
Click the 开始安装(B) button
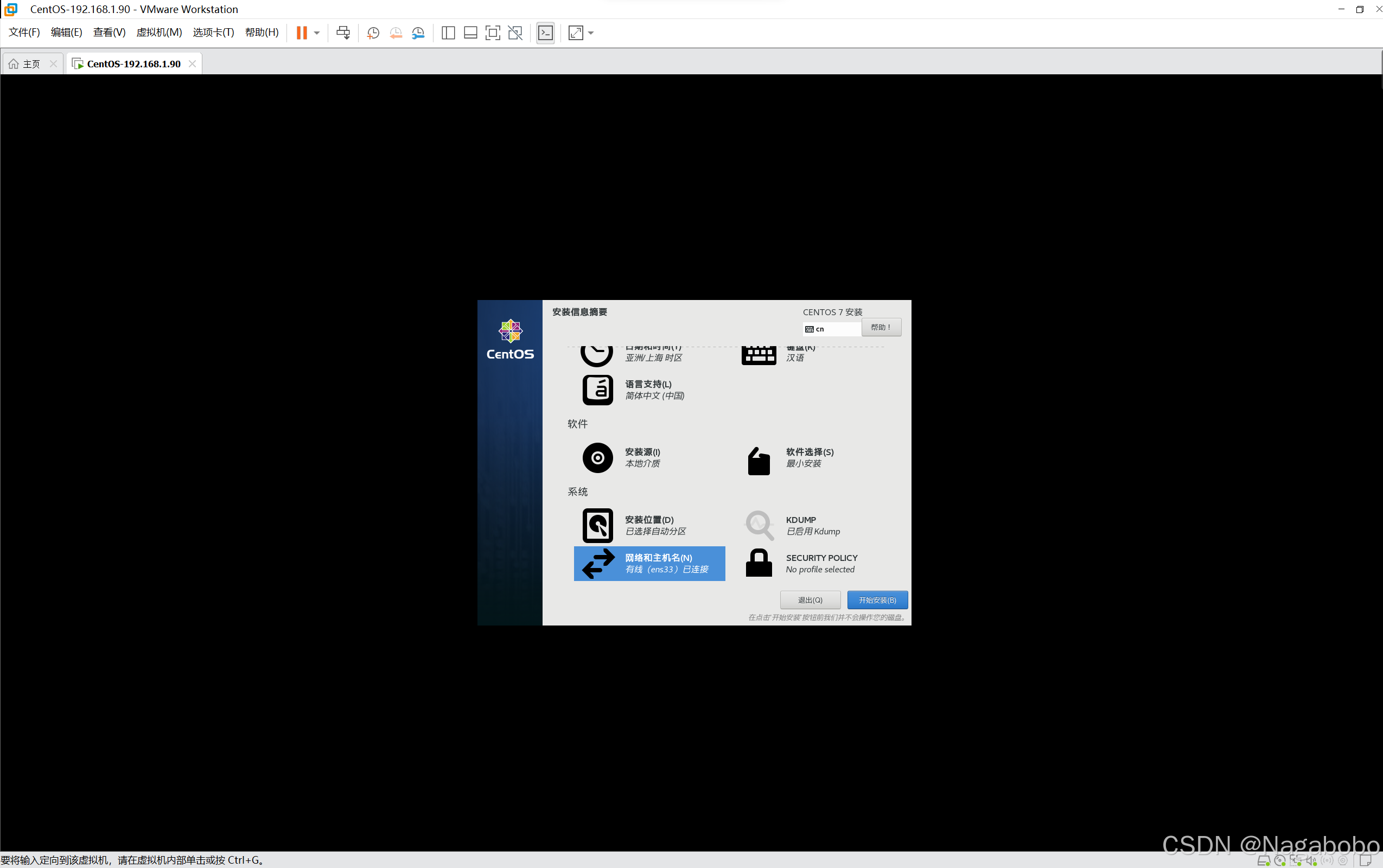(x=877, y=600)
